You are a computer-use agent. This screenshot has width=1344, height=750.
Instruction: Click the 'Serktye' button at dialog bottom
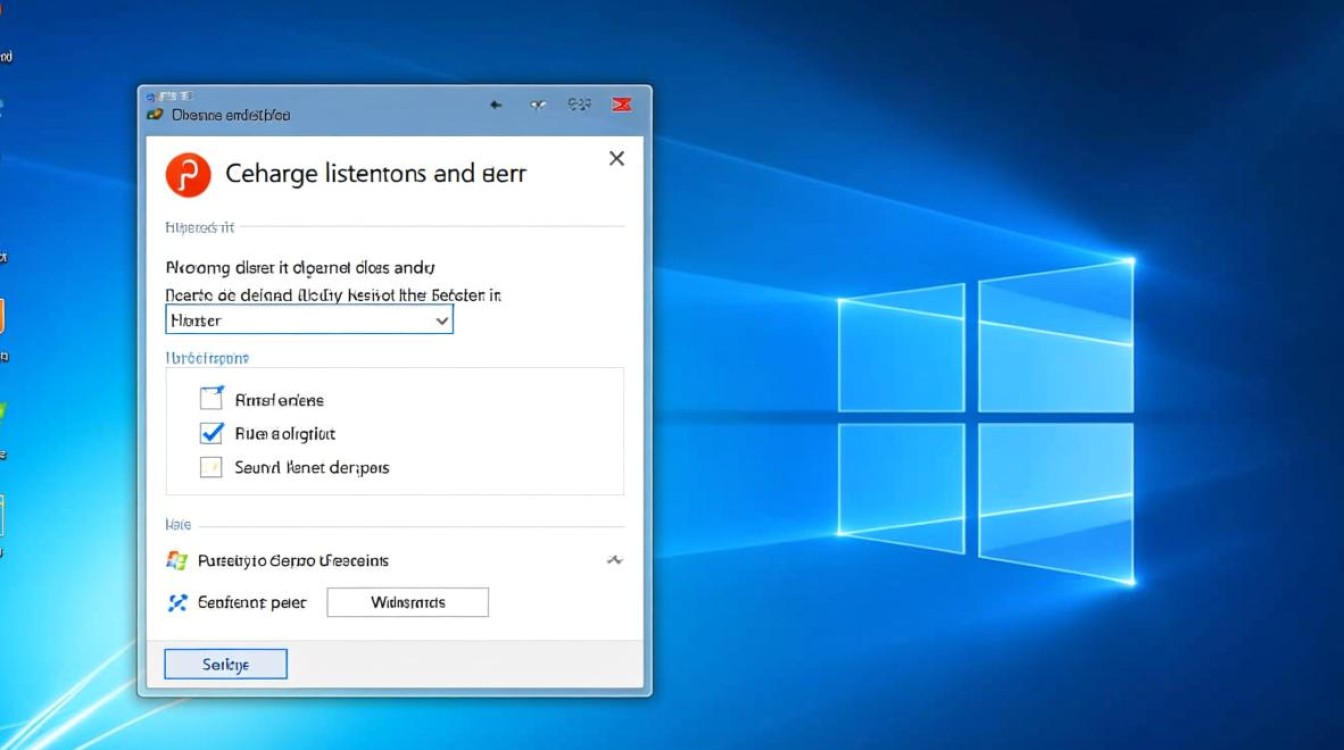pyautogui.click(x=226, y=665)
